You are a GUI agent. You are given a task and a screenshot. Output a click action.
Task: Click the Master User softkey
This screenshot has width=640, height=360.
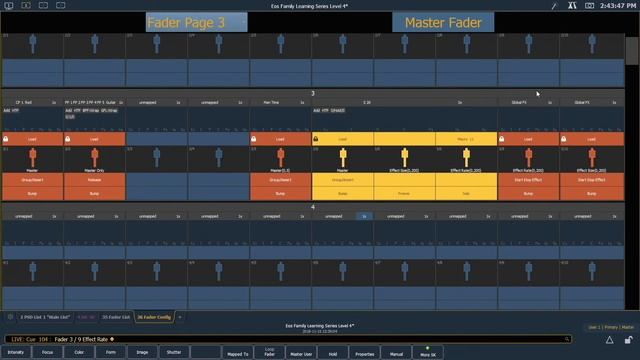(301, 353)
